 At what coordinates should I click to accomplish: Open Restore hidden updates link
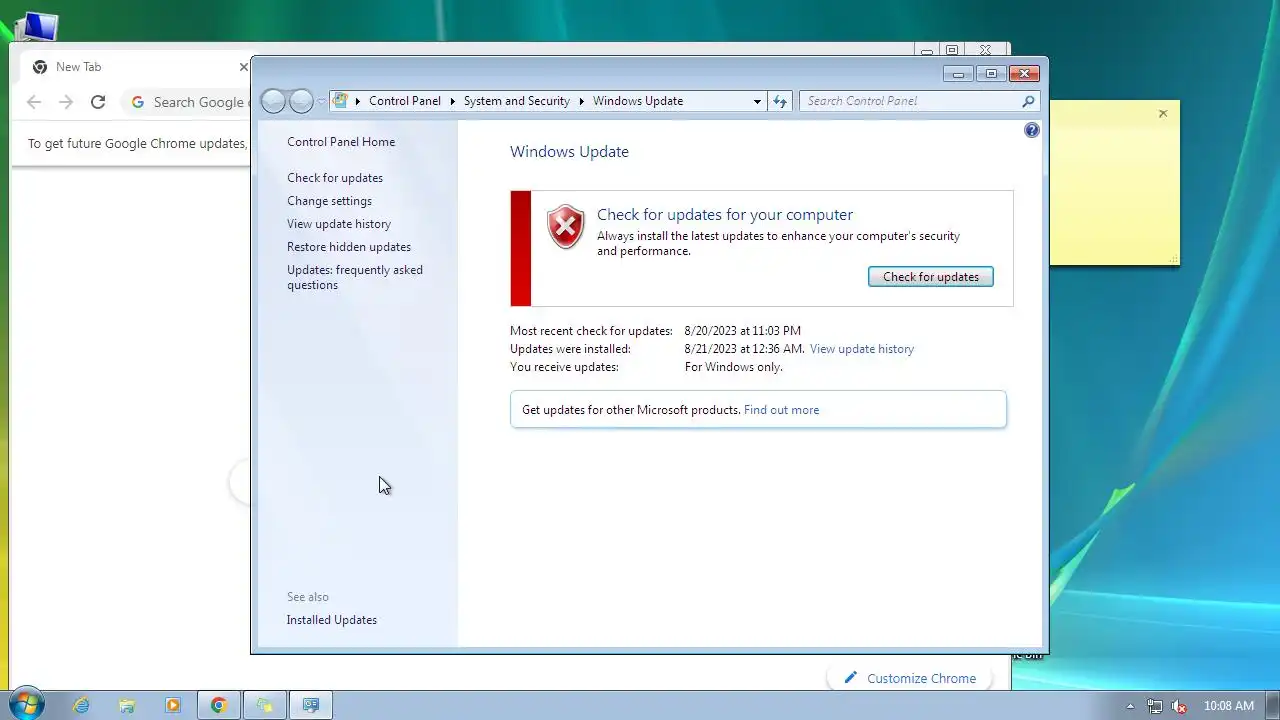point(349,247)
